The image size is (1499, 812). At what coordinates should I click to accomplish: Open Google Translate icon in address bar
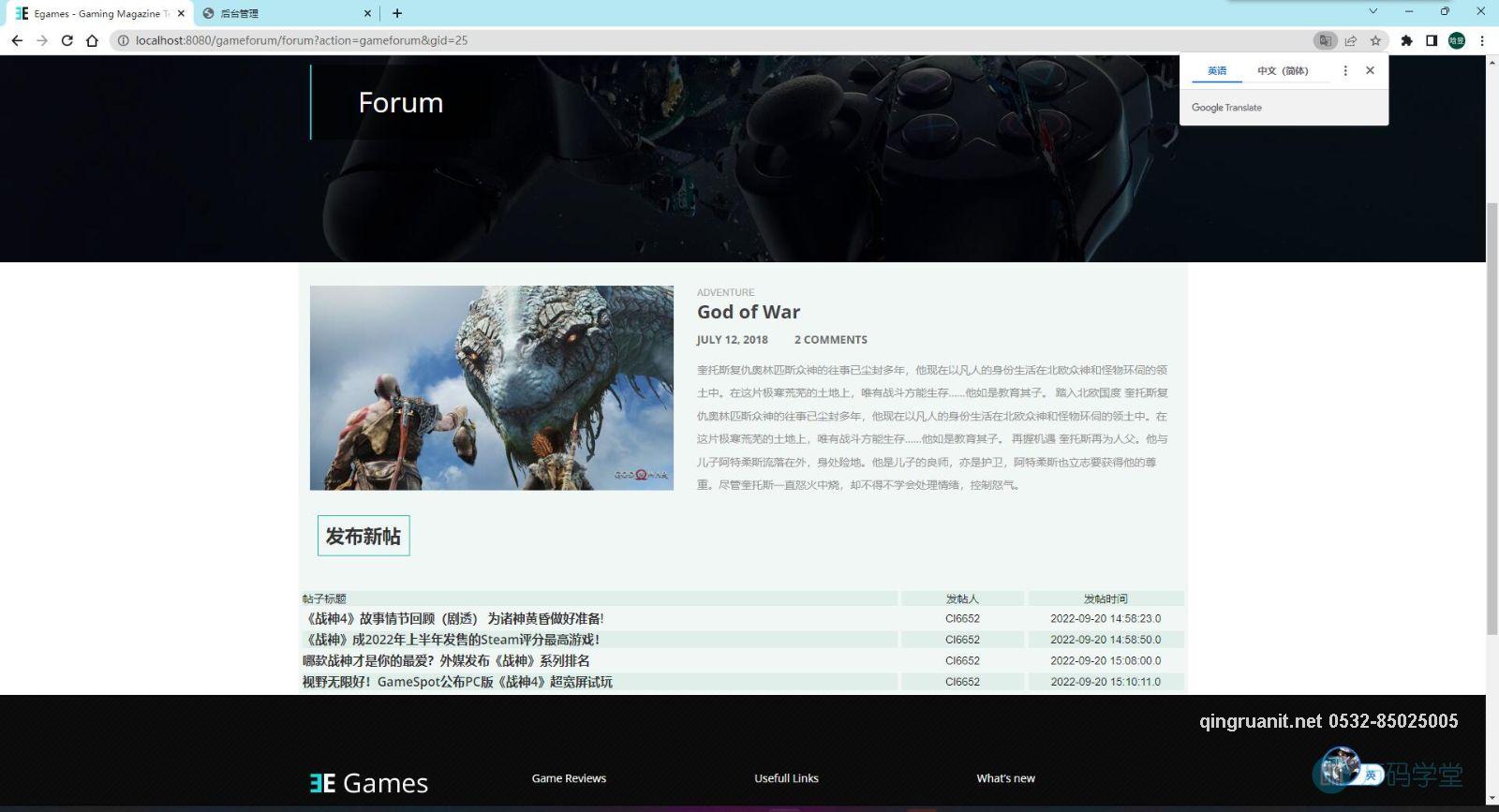1325,40
